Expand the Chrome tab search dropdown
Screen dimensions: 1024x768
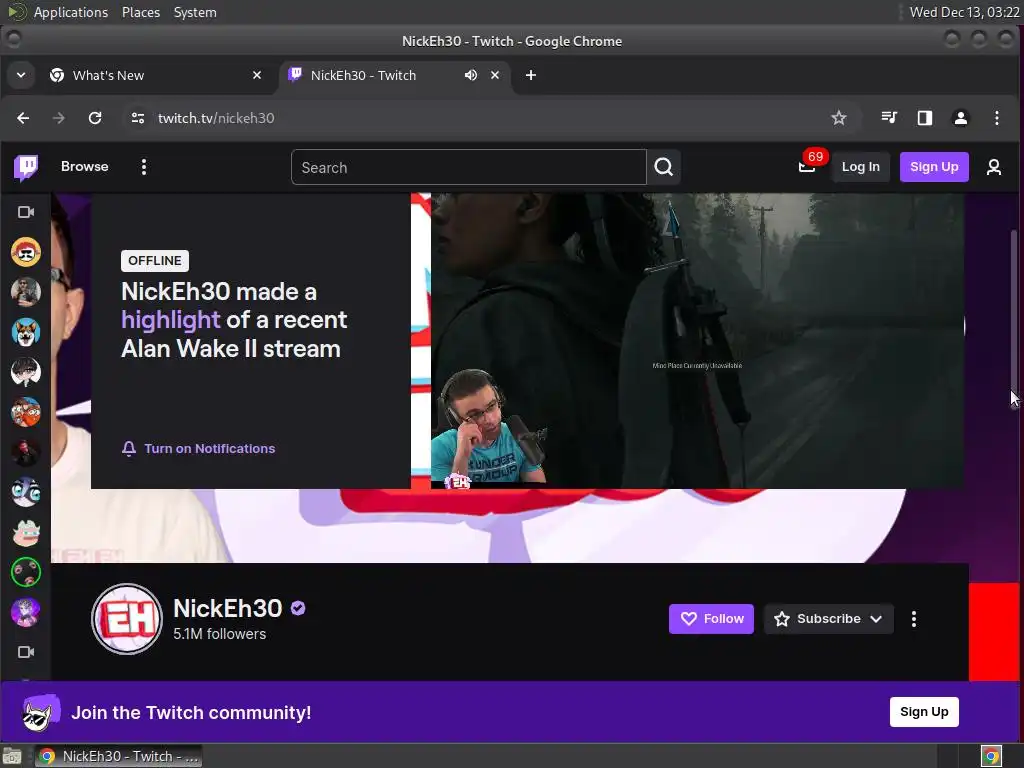click(21, 75)
